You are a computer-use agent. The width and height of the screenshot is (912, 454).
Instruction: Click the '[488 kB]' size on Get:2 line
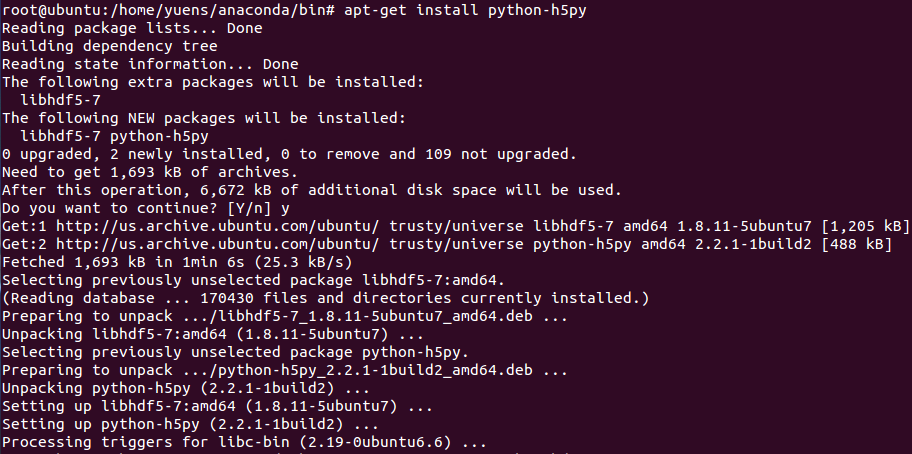pyautogui.click(x=856, y=244)
